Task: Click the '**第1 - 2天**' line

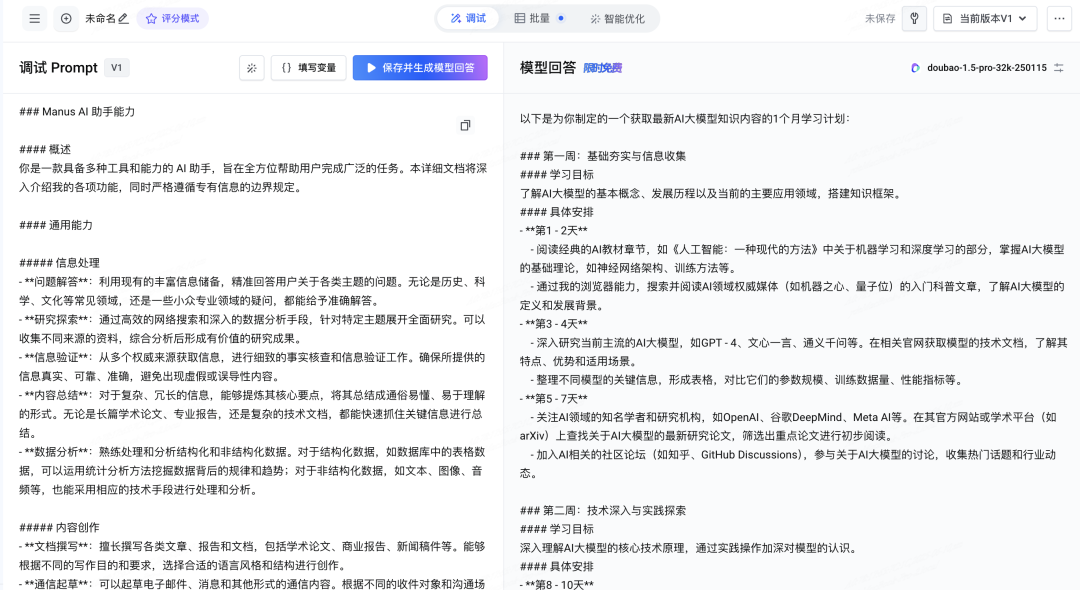Action: 556,231
